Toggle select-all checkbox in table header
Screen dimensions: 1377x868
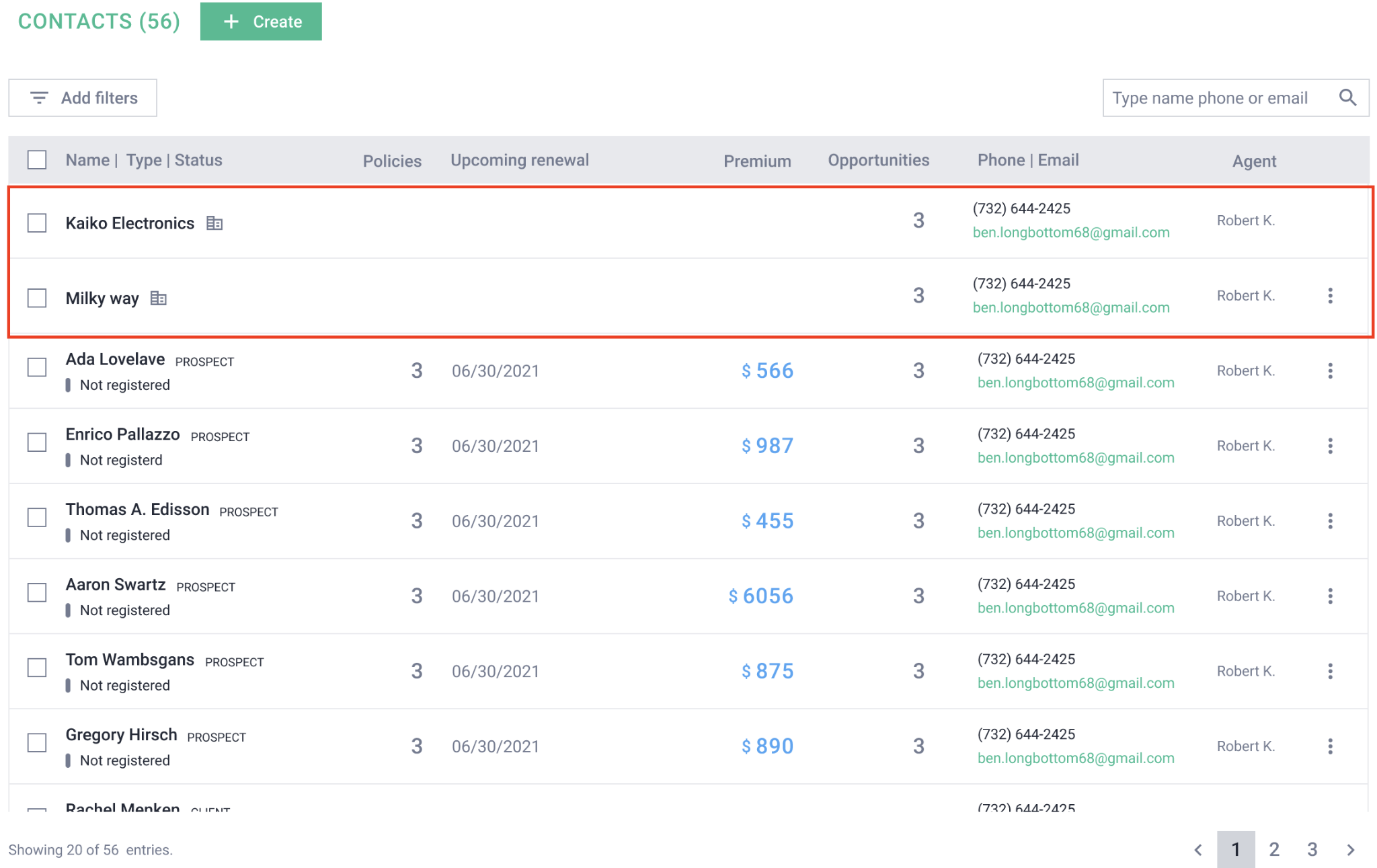point(37,160)
